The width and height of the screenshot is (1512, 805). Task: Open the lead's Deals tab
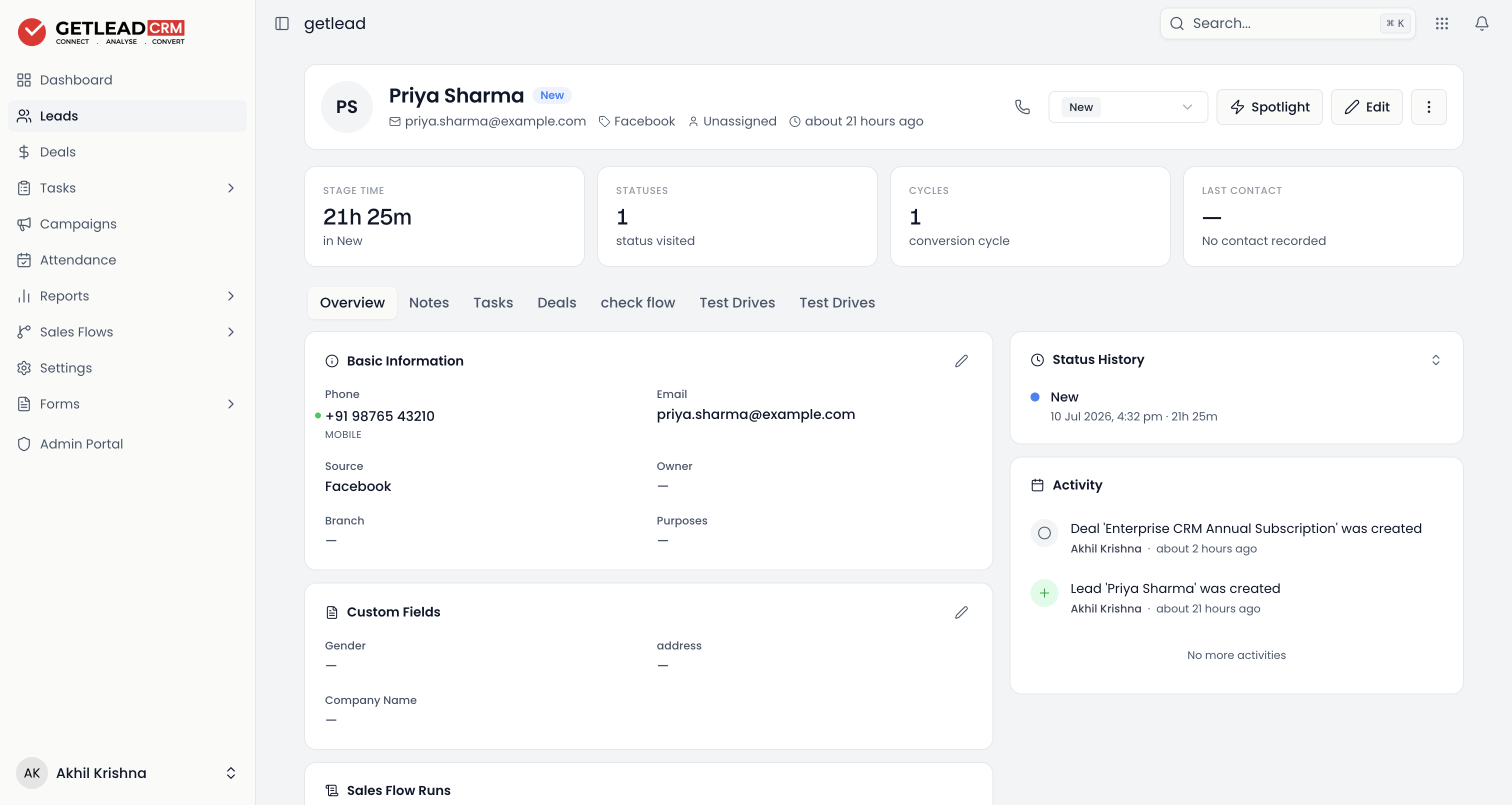[x=556, y=303]
